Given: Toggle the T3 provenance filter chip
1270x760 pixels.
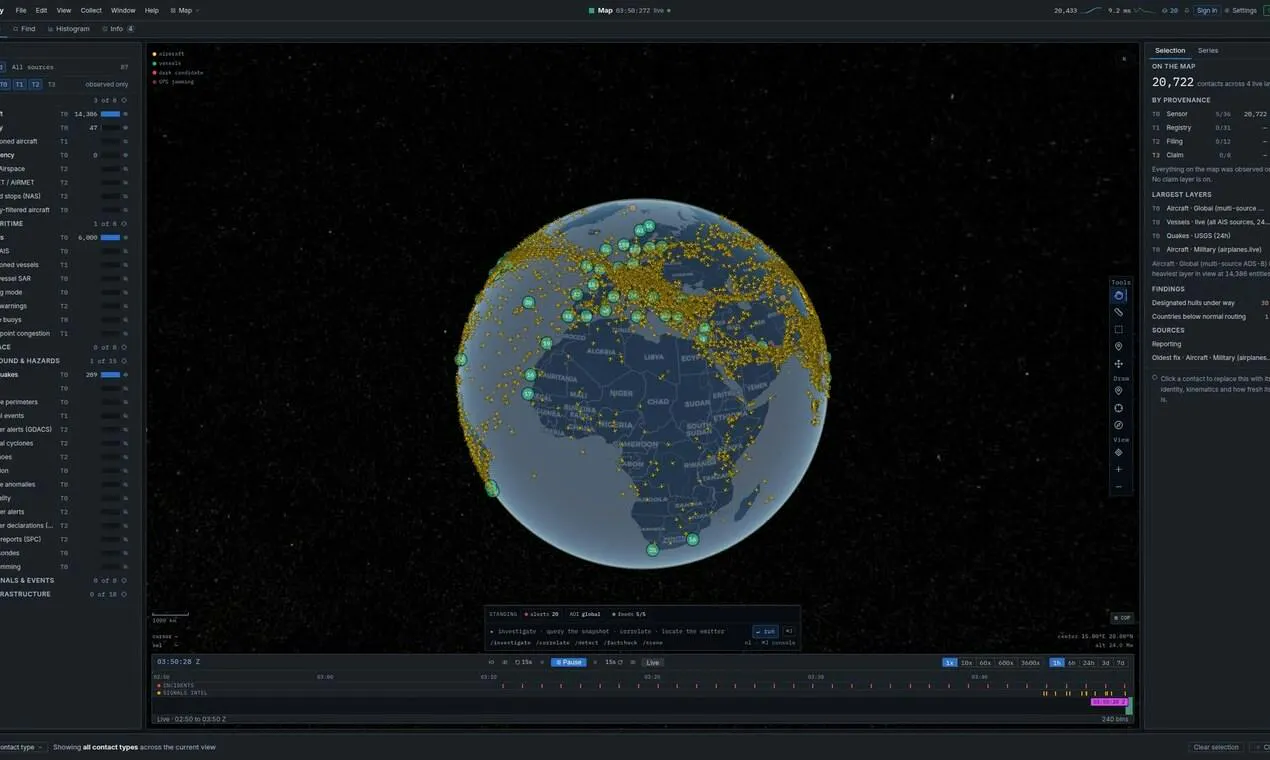Looking at the screenshot, I should click(x=51, y=85).
